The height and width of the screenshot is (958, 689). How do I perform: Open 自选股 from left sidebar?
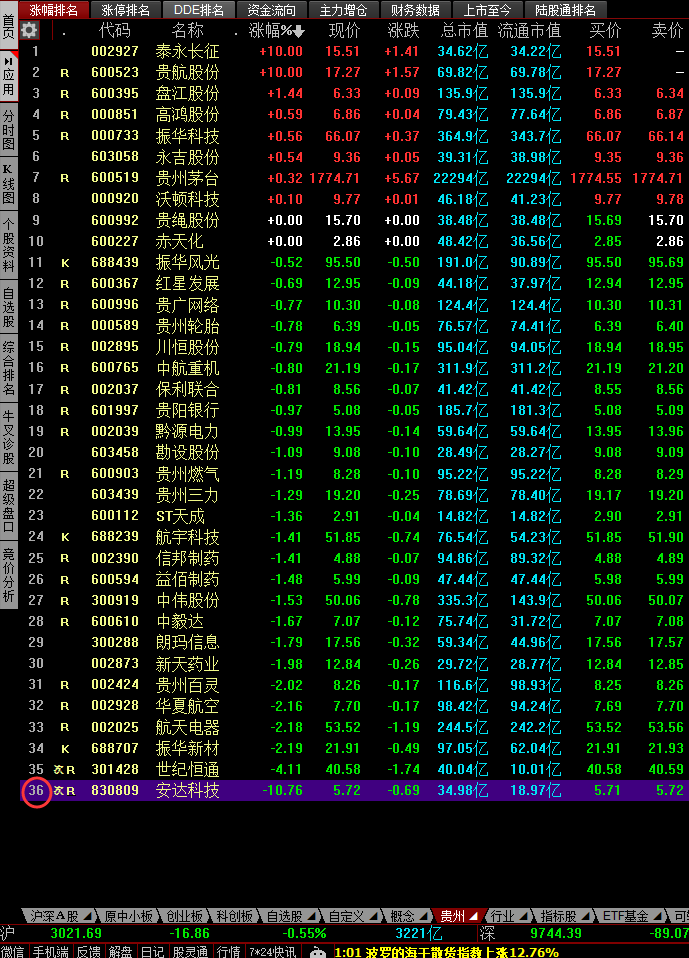pos(9,305)
